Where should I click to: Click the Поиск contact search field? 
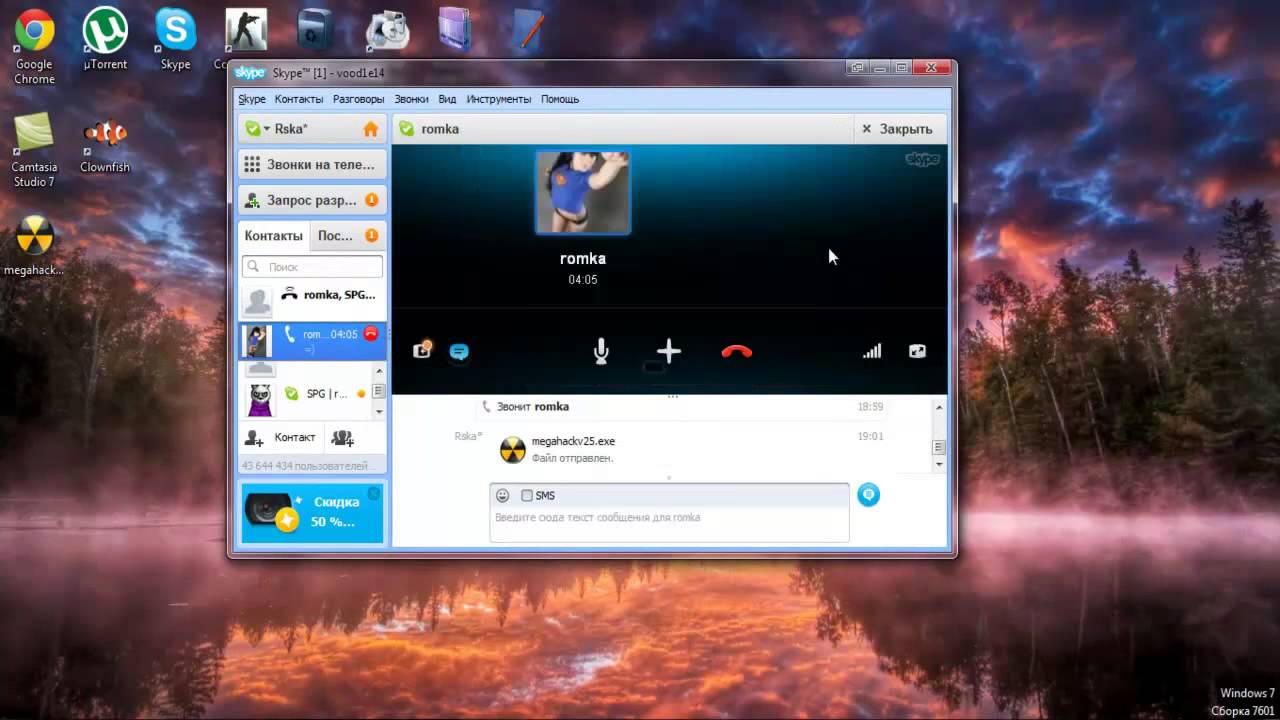312,267
